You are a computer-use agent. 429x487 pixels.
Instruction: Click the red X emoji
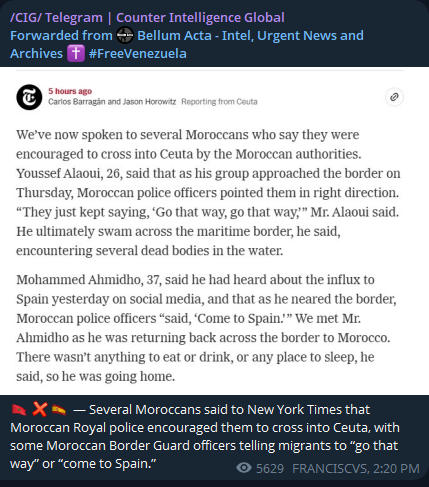40,409
